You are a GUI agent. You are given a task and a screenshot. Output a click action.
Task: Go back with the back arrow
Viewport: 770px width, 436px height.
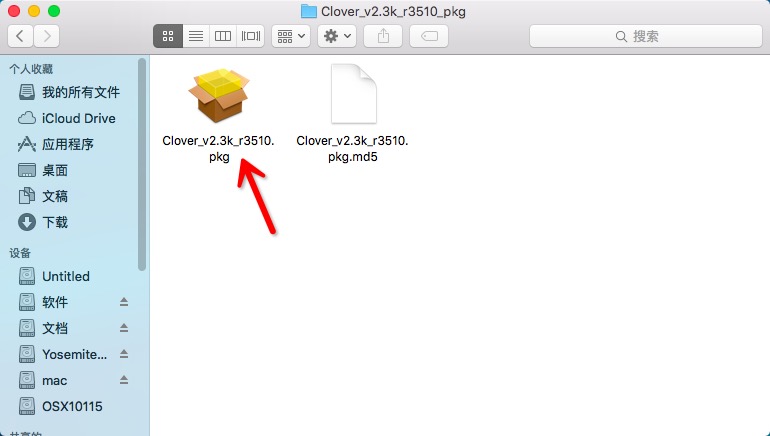point(20,36)
